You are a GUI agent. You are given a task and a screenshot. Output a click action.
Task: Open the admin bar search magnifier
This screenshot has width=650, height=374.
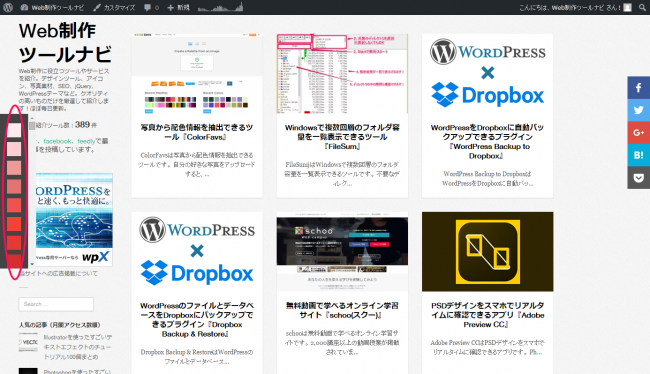642,7
